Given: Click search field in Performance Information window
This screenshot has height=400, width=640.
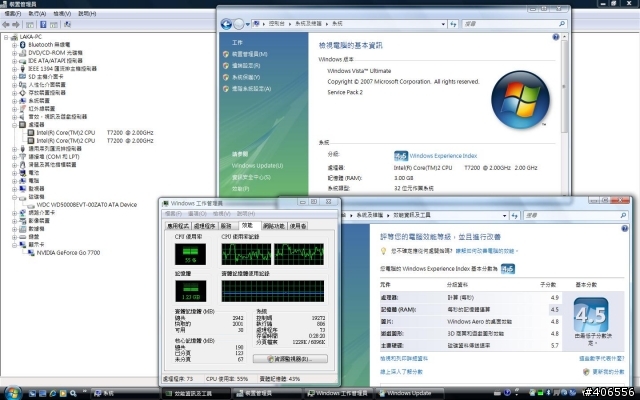Looking at the screenshot, I should 576,216.
